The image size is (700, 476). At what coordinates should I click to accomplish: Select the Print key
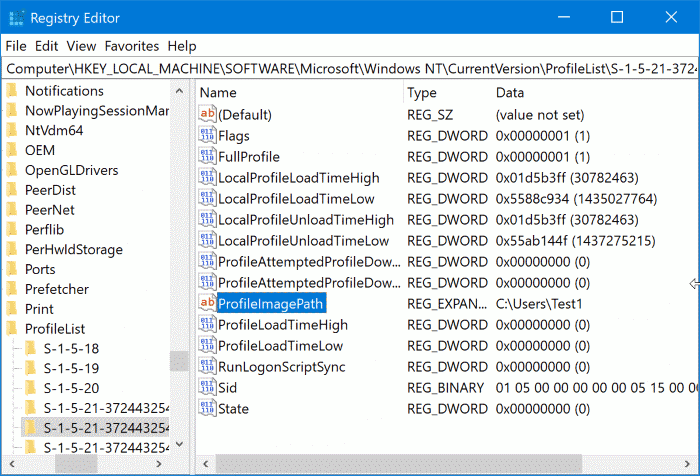(39, 309)
